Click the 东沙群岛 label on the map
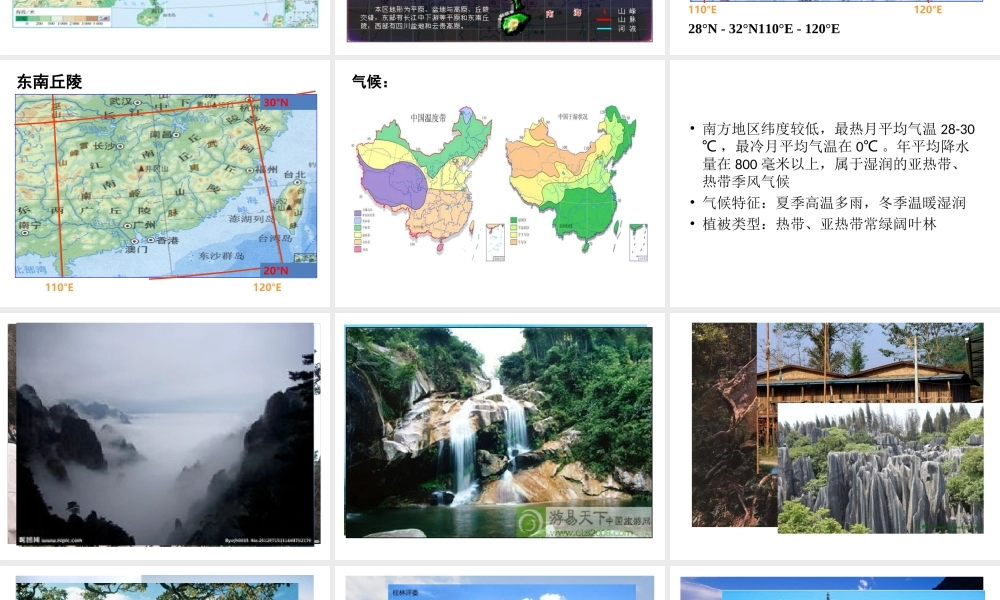This screenshot has height=600, width=1000. [x=221, y=256]
